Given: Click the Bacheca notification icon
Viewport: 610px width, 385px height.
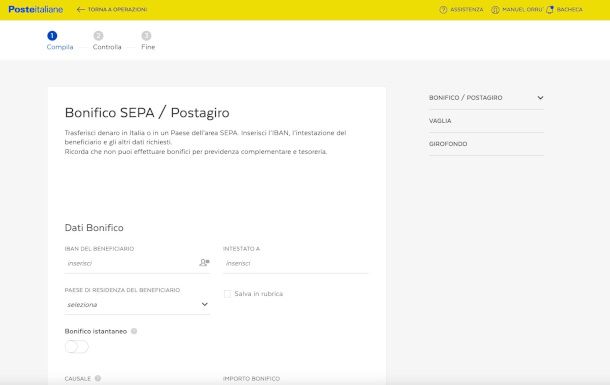Looking at the screenshot, I should [x=550, y=10].
